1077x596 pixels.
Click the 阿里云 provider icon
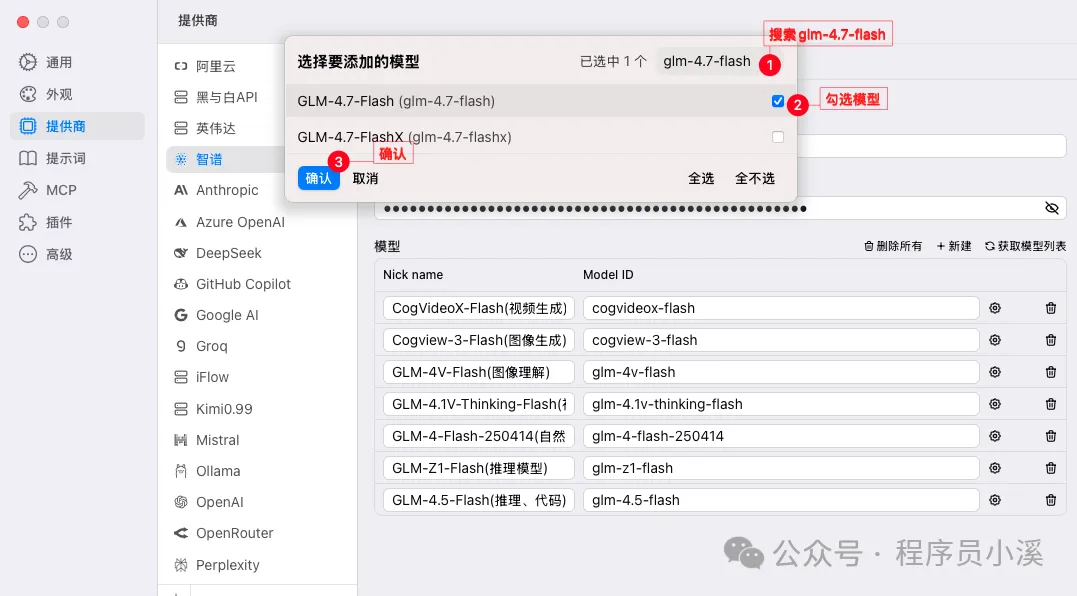click(x=181, y=66)
